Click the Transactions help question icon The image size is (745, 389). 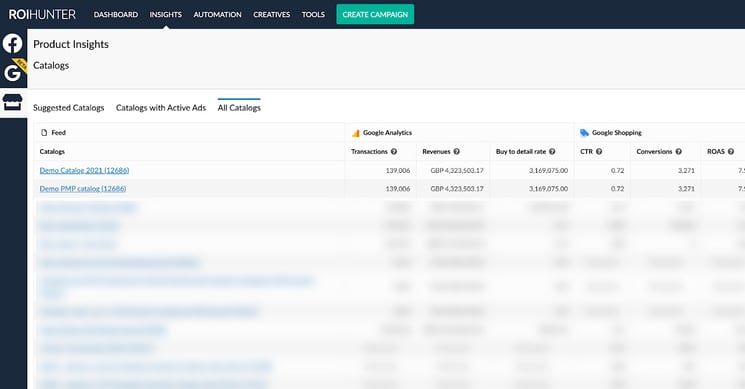coord(394,152)
